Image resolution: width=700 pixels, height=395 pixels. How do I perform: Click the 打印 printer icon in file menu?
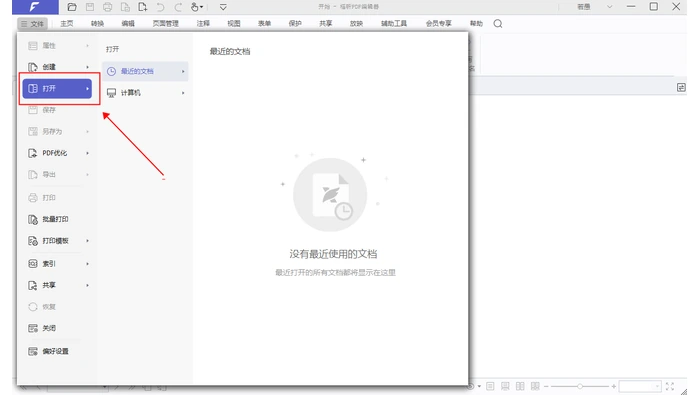33,198
